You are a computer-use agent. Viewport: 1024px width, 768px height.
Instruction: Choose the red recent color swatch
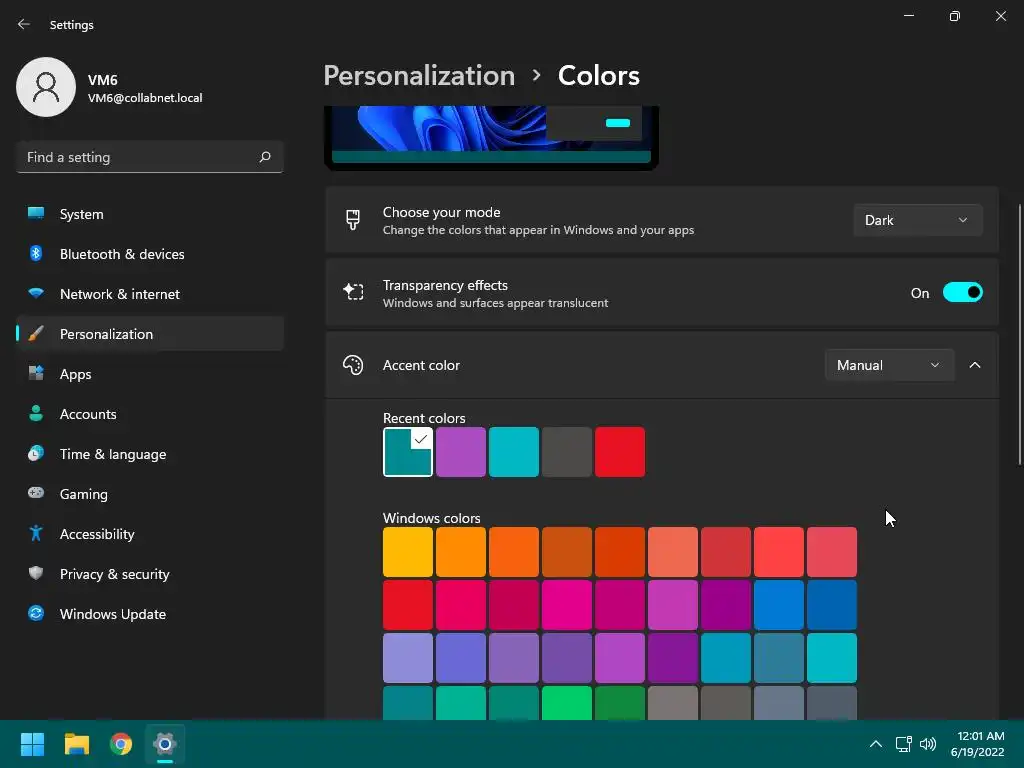click(620, 452)
